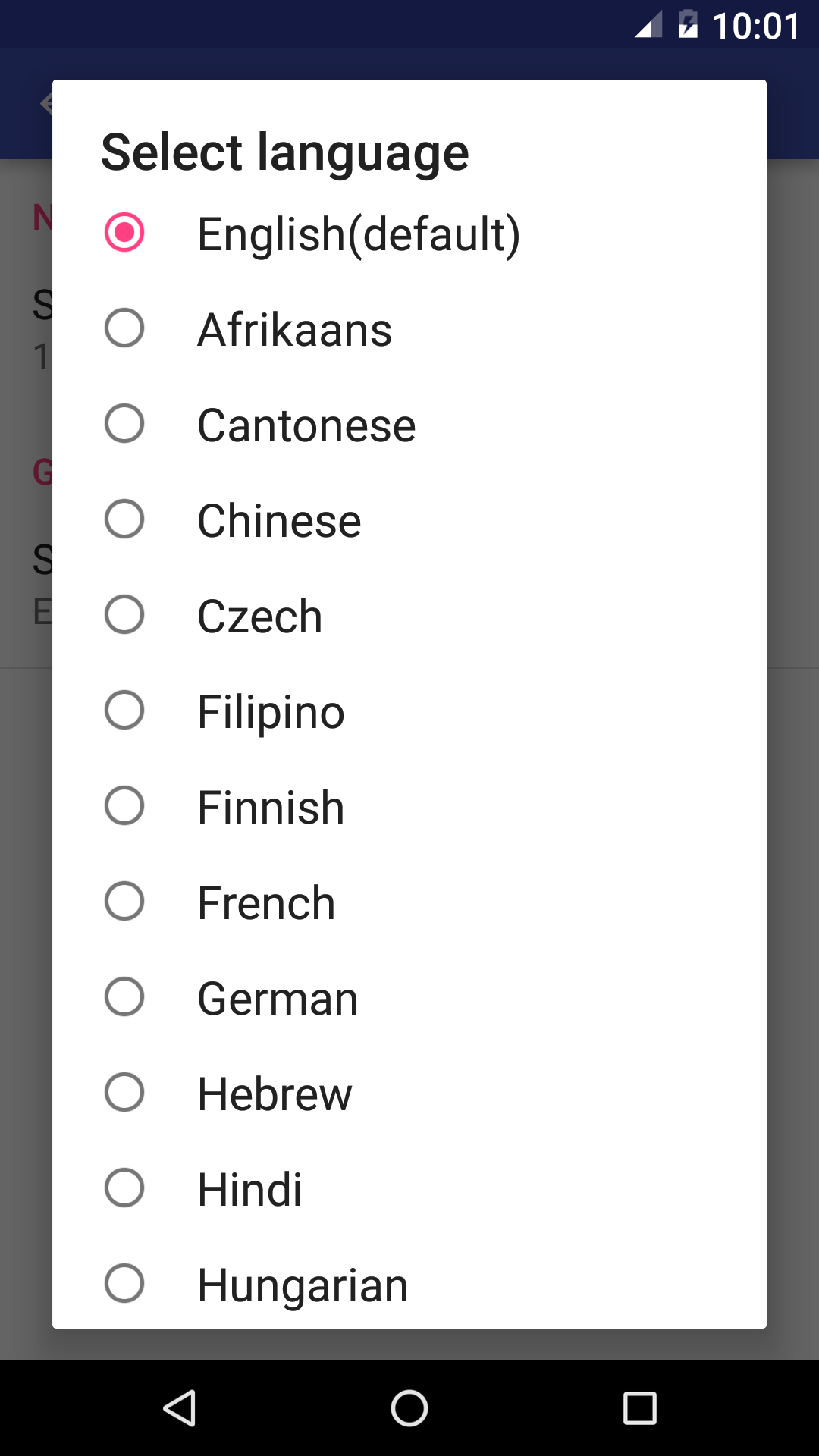Tap the battery icon in status bar
Image resolution: width=819 pixels, height=1456 pixels.
pyautogui.click(x=688, y=24)
